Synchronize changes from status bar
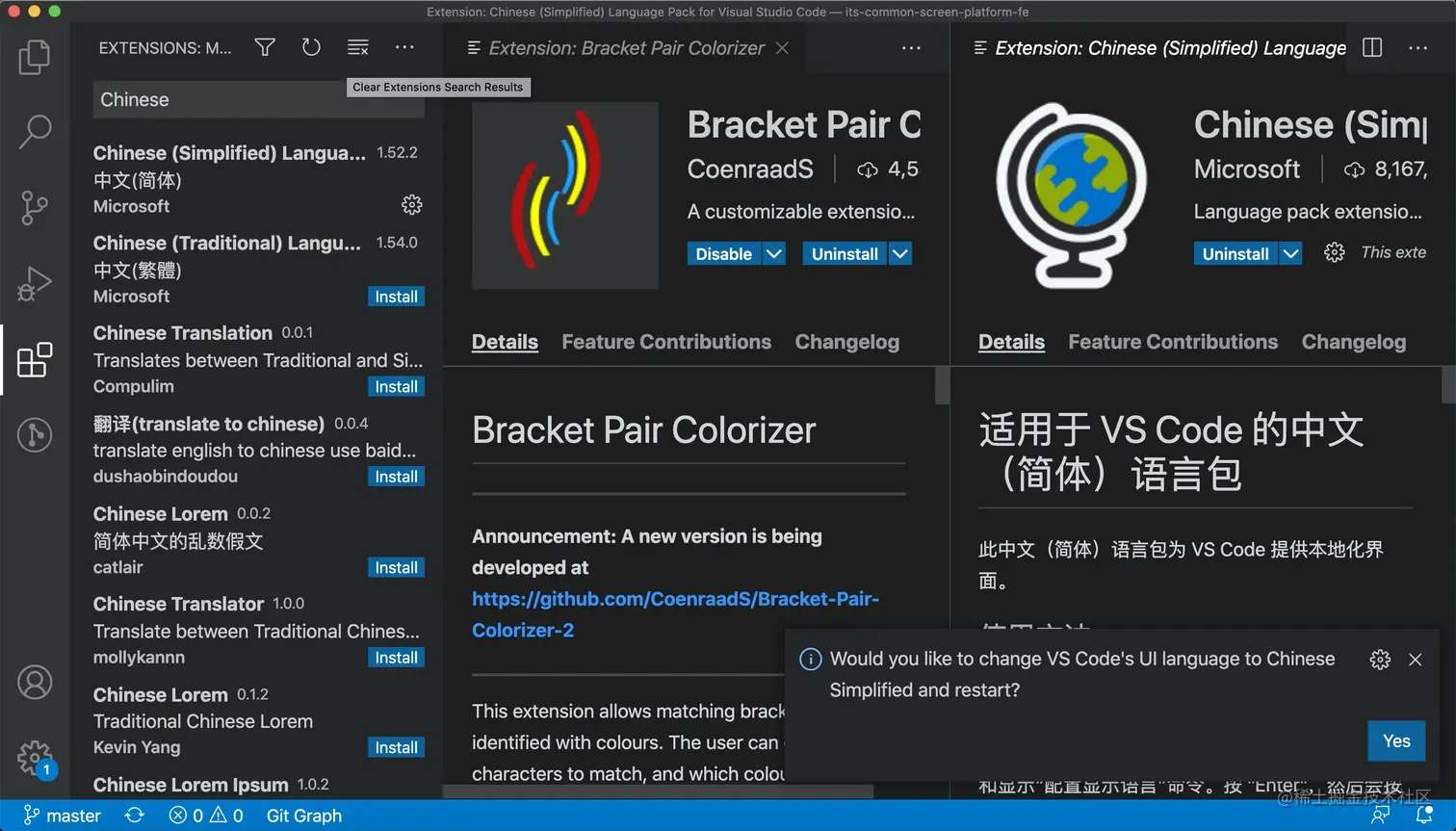 [x=135, y=816]
